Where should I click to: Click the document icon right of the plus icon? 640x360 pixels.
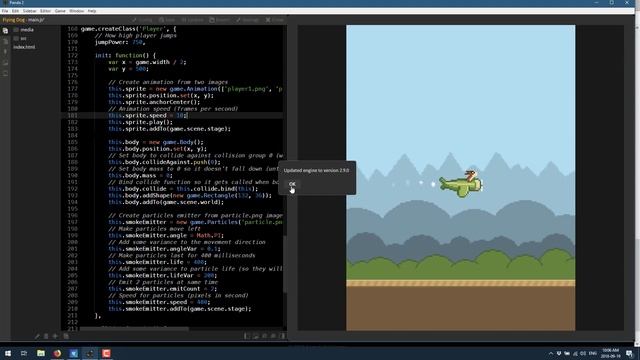click(x=66, y=336)
